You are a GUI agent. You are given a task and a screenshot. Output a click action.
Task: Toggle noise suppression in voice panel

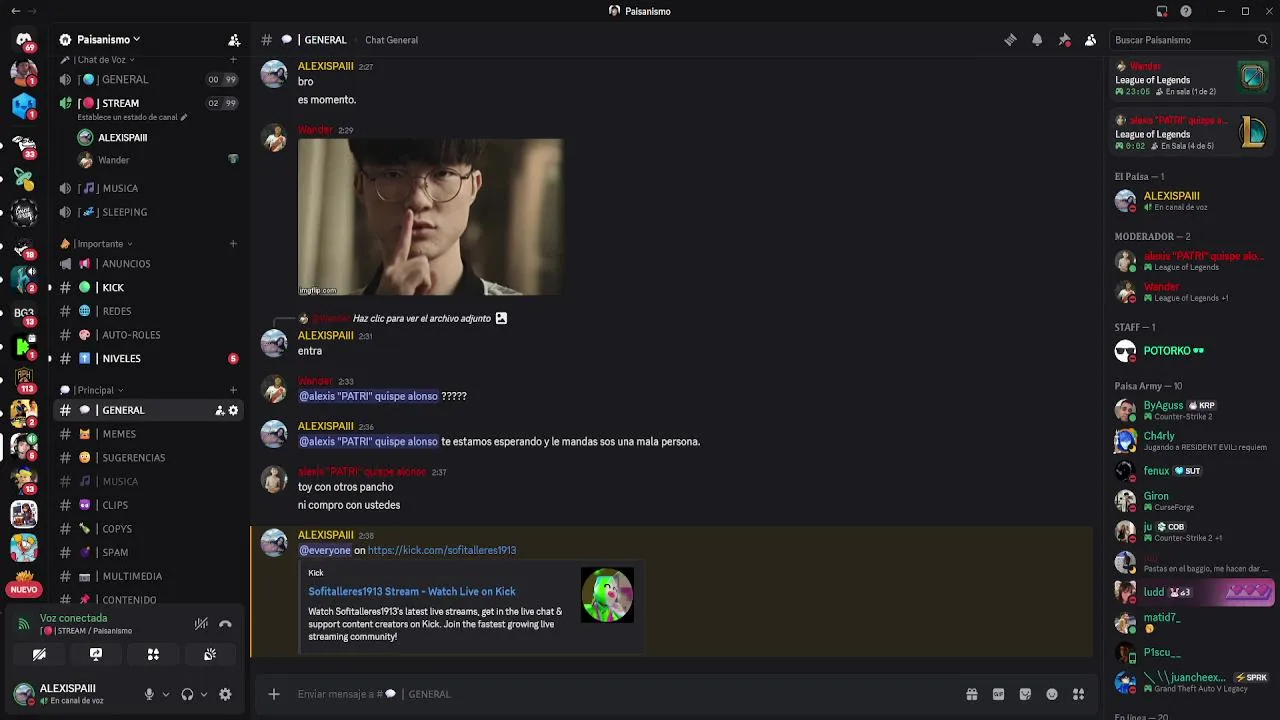201,624
